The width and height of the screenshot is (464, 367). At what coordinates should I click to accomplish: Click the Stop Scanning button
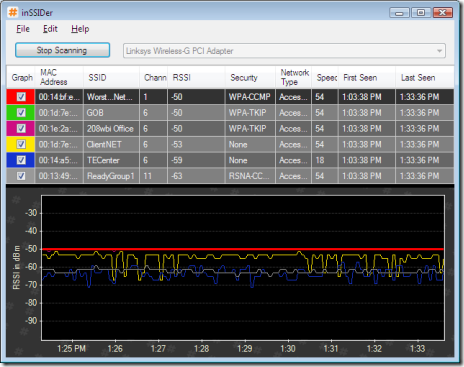(x=62, y=50)
